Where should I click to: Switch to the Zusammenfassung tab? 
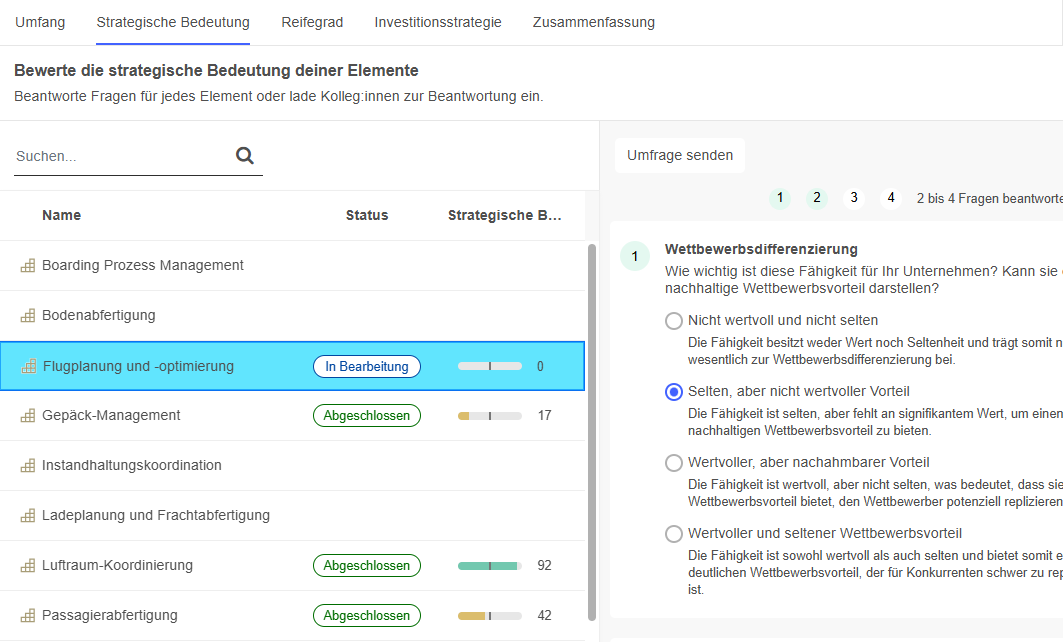[593, 21]
